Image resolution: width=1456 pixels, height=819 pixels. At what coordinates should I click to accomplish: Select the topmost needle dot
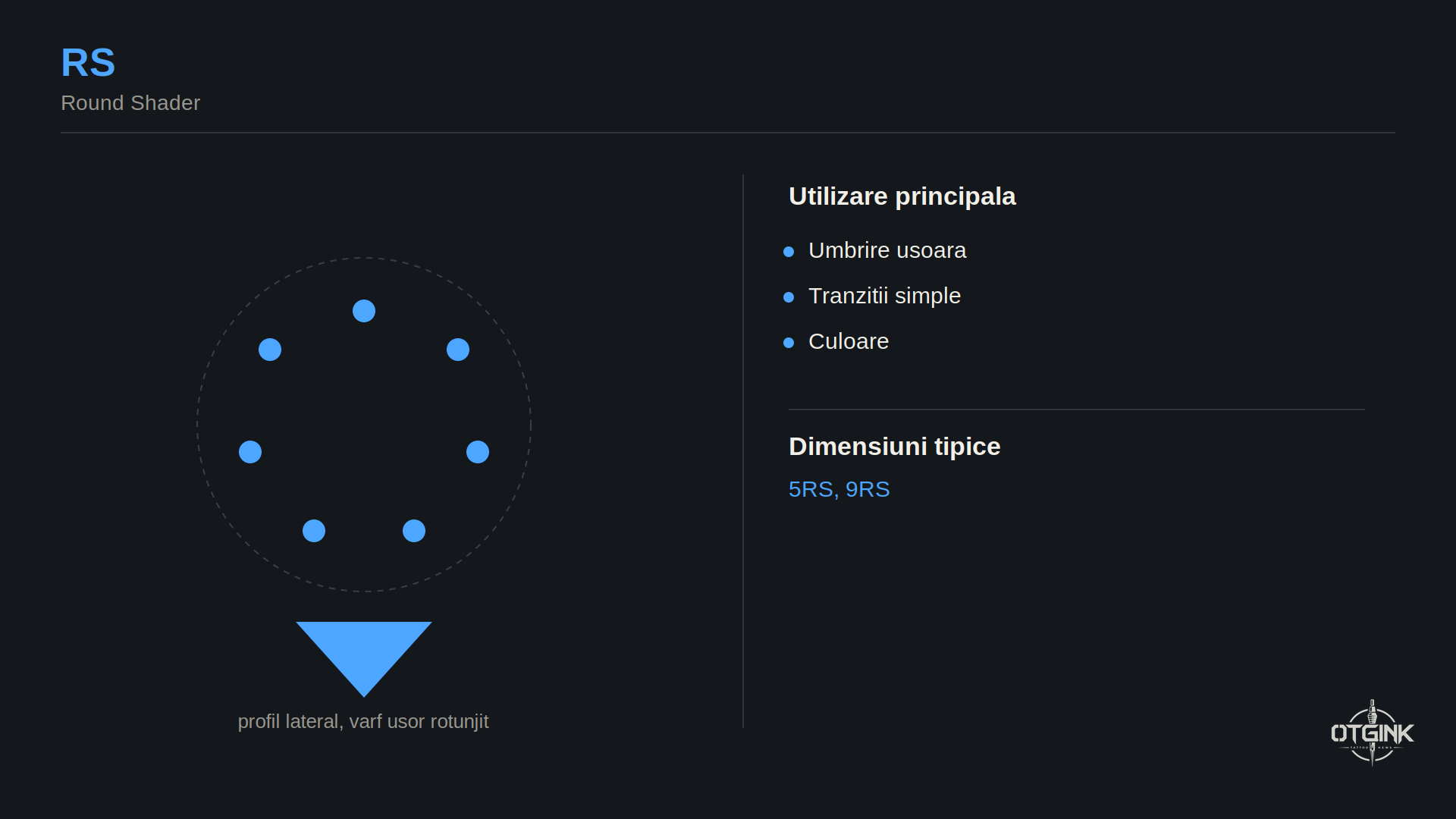click(364, 311)
